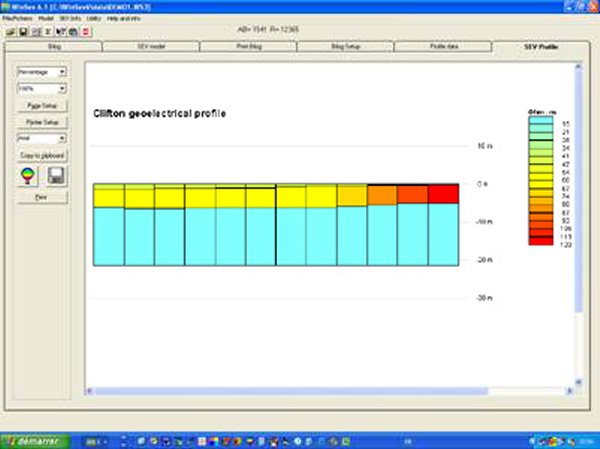
Task: Click the large floppy disk save icon
Action: (55, 176)
